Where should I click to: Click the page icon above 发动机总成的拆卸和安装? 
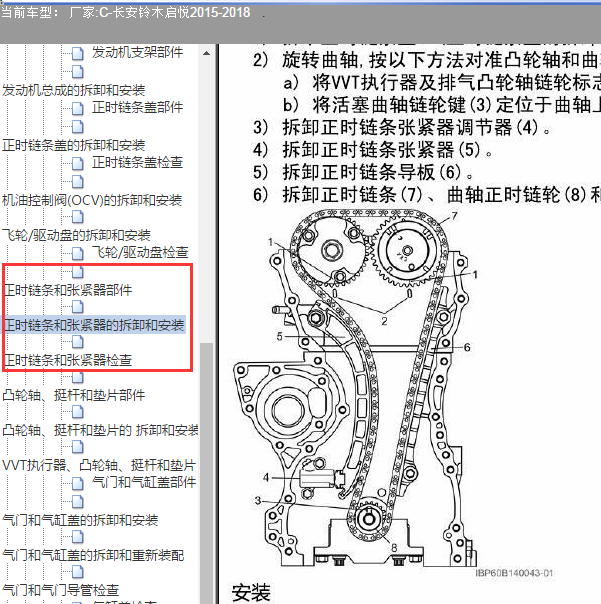[x=77, y=71]
